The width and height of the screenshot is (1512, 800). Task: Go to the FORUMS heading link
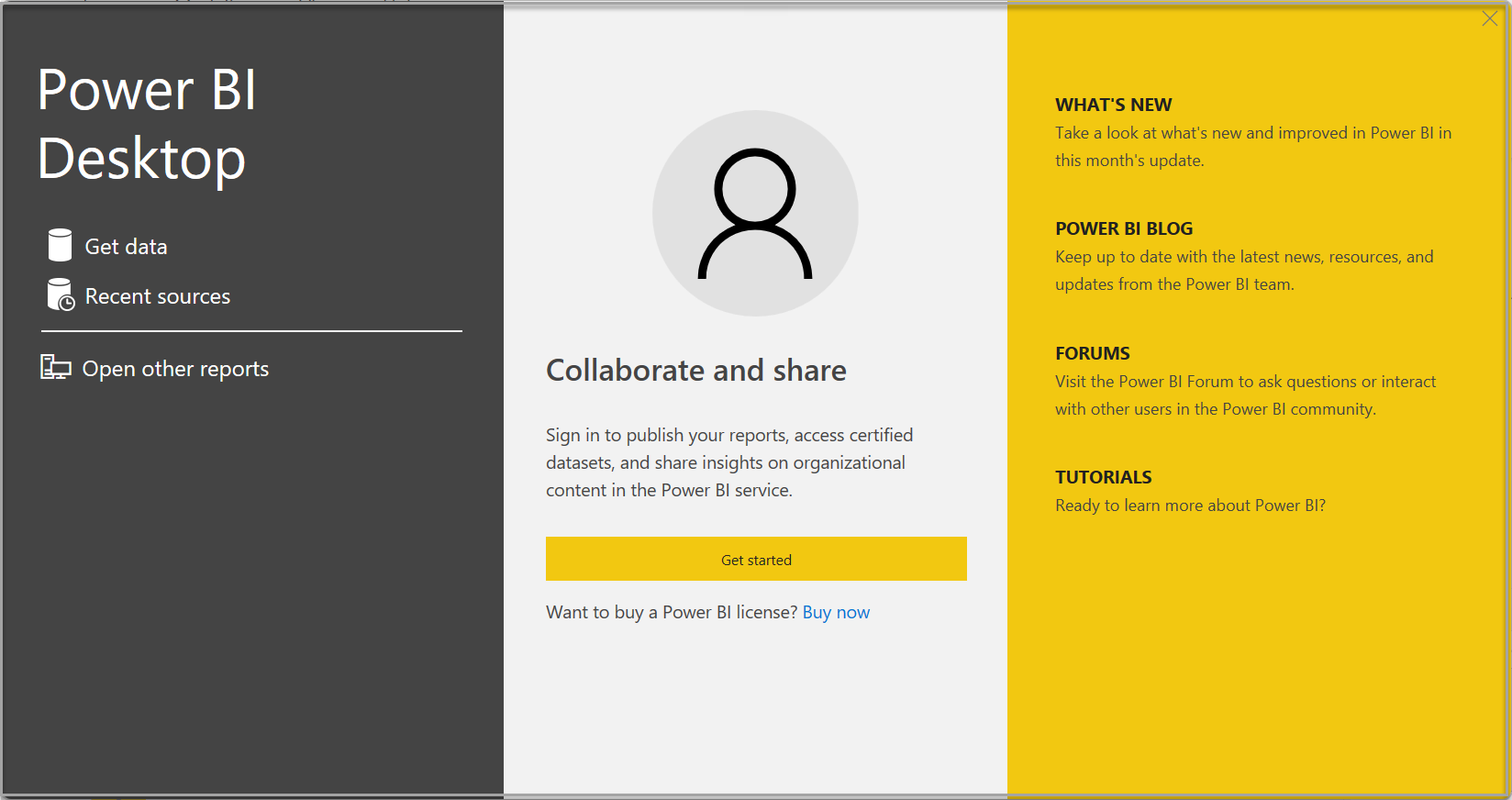[x=1092, y=353]
